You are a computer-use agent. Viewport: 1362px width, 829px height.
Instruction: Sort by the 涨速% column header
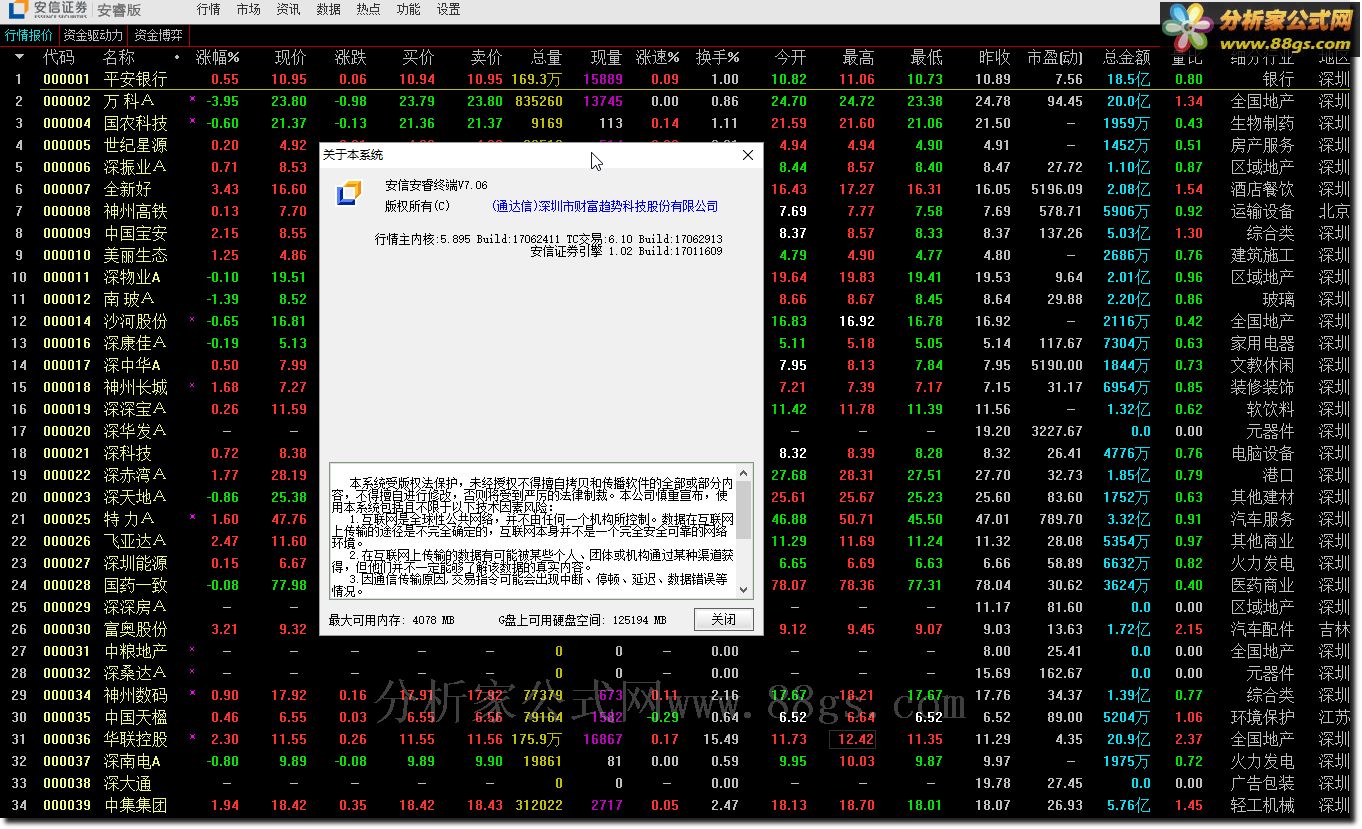click(657, 57)
